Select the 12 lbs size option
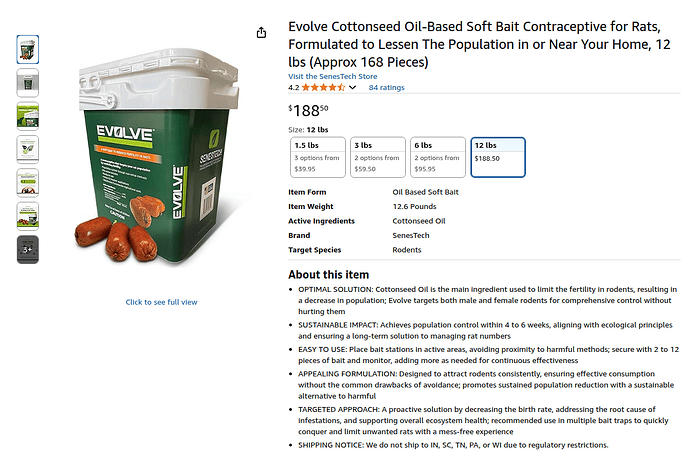Viewport: 690px width, 457px height. [499, 157]
